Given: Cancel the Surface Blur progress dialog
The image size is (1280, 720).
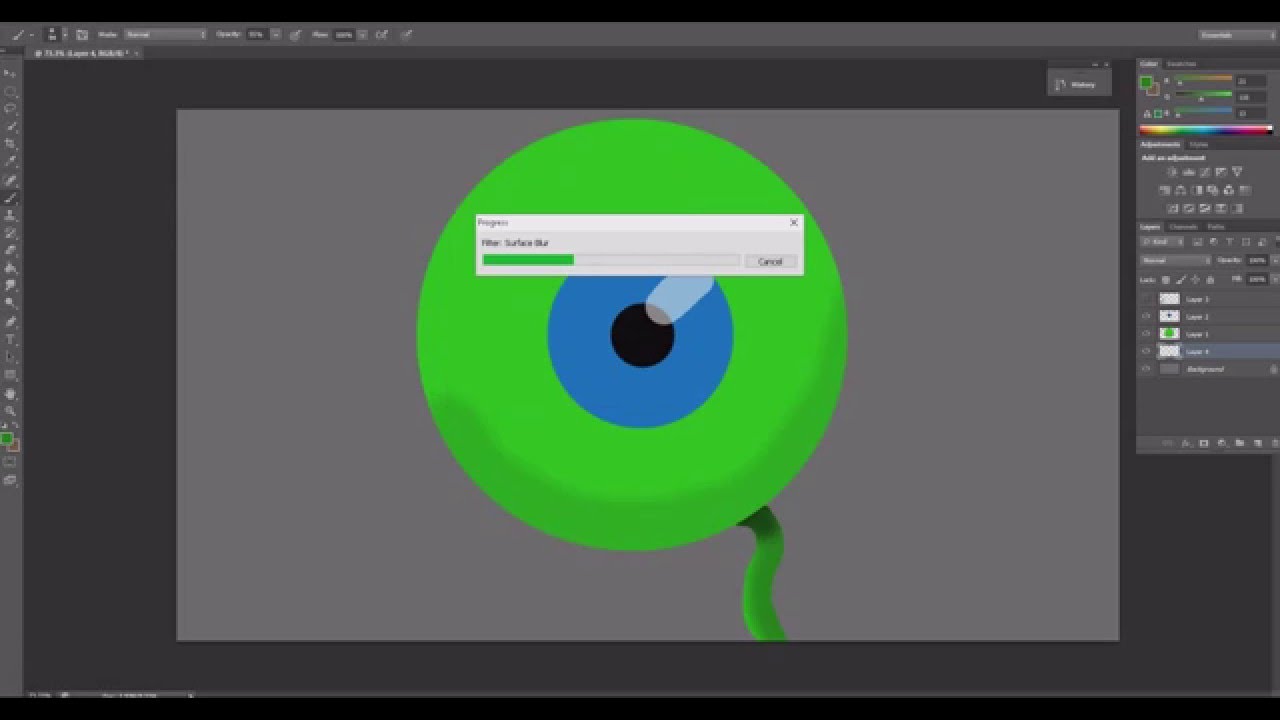Looking at the screenshot, I should pyautogui.click(x=770, y=260).
